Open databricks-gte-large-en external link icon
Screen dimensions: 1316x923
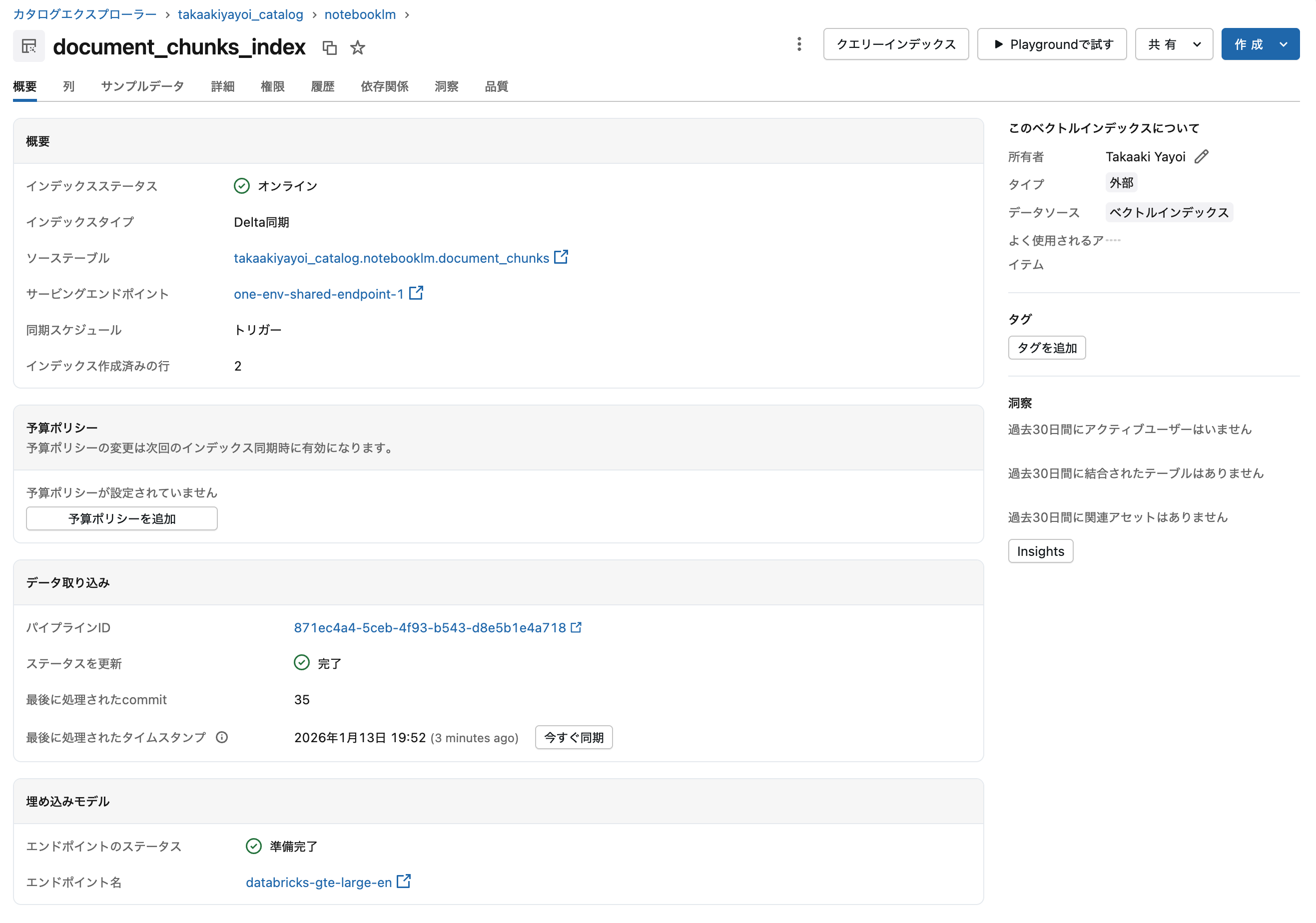(405, 882)
